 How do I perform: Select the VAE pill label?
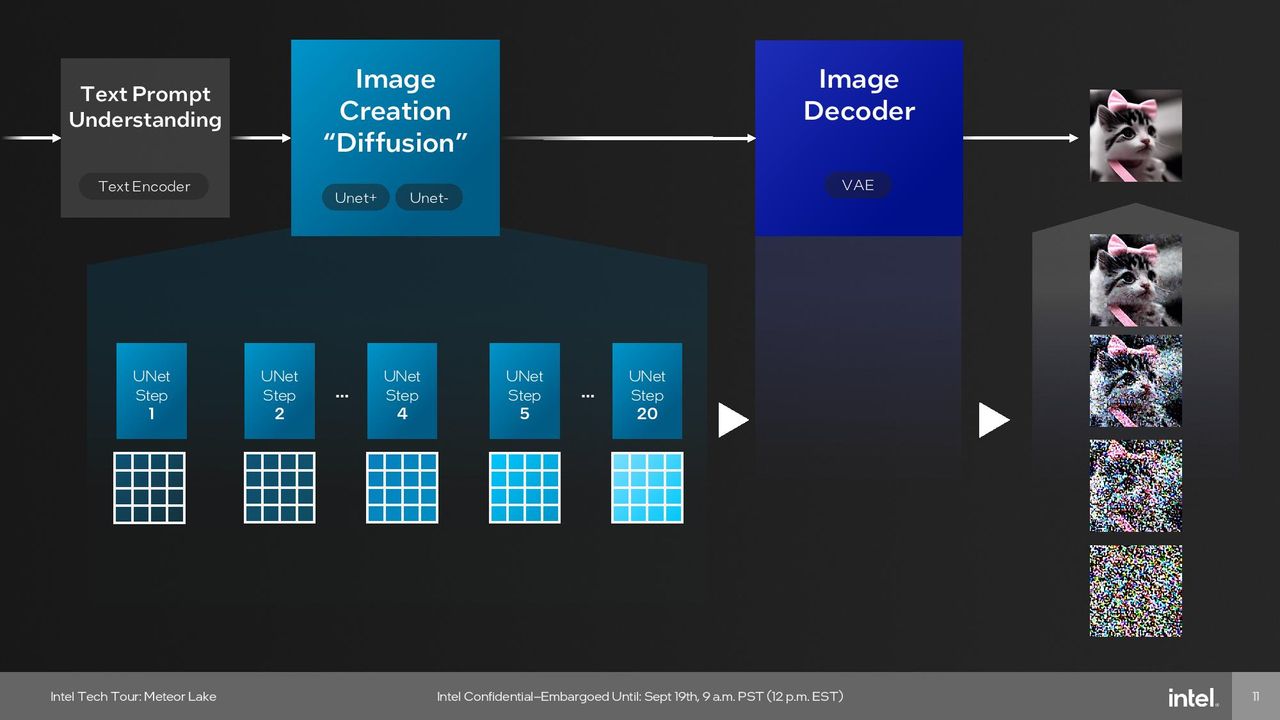(858, 185)
